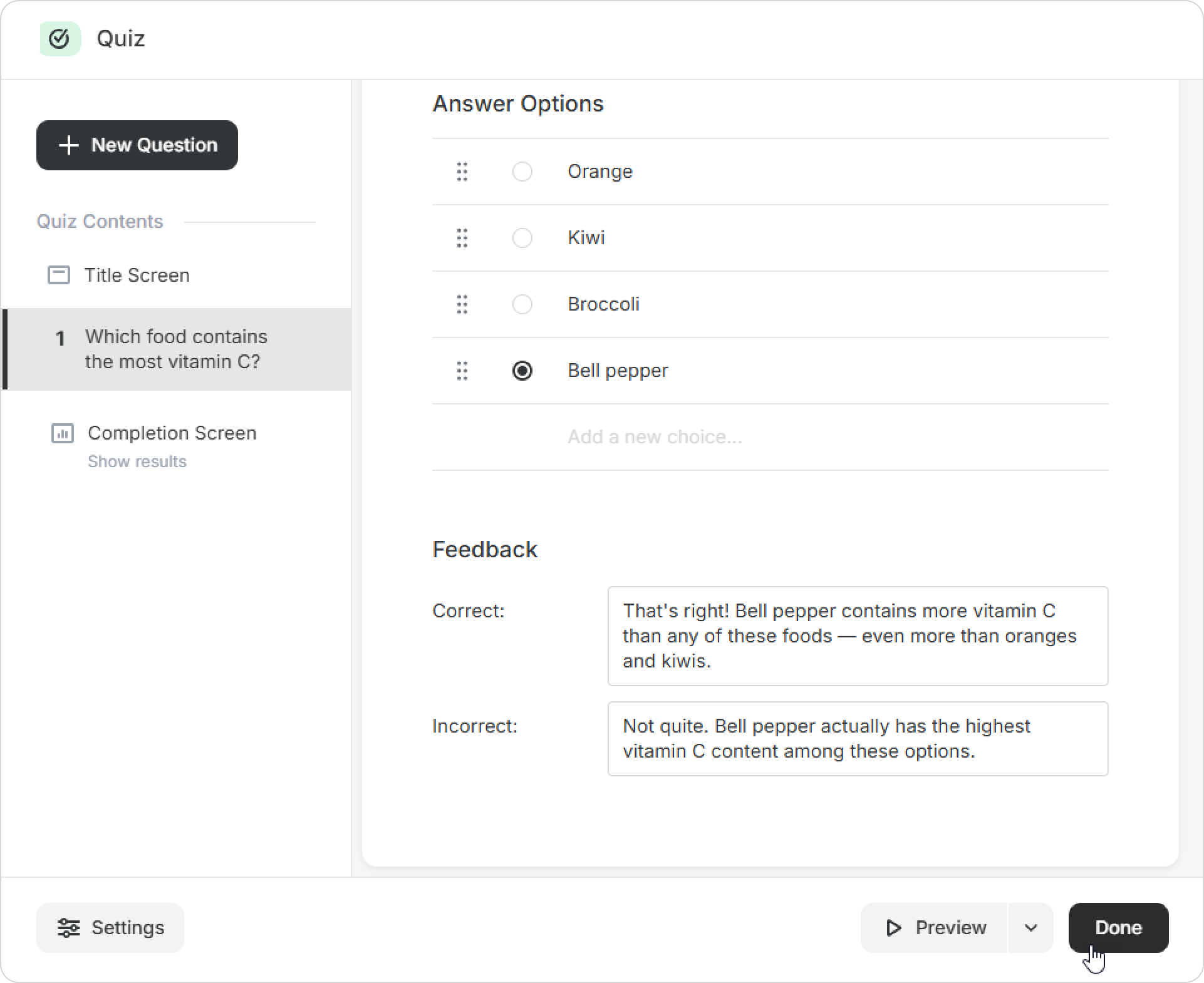Image resolution: width=1204 pixels, height=983 pixels.
Task: Mark Broccoli as the correct answer
Action: coord(522,304)
